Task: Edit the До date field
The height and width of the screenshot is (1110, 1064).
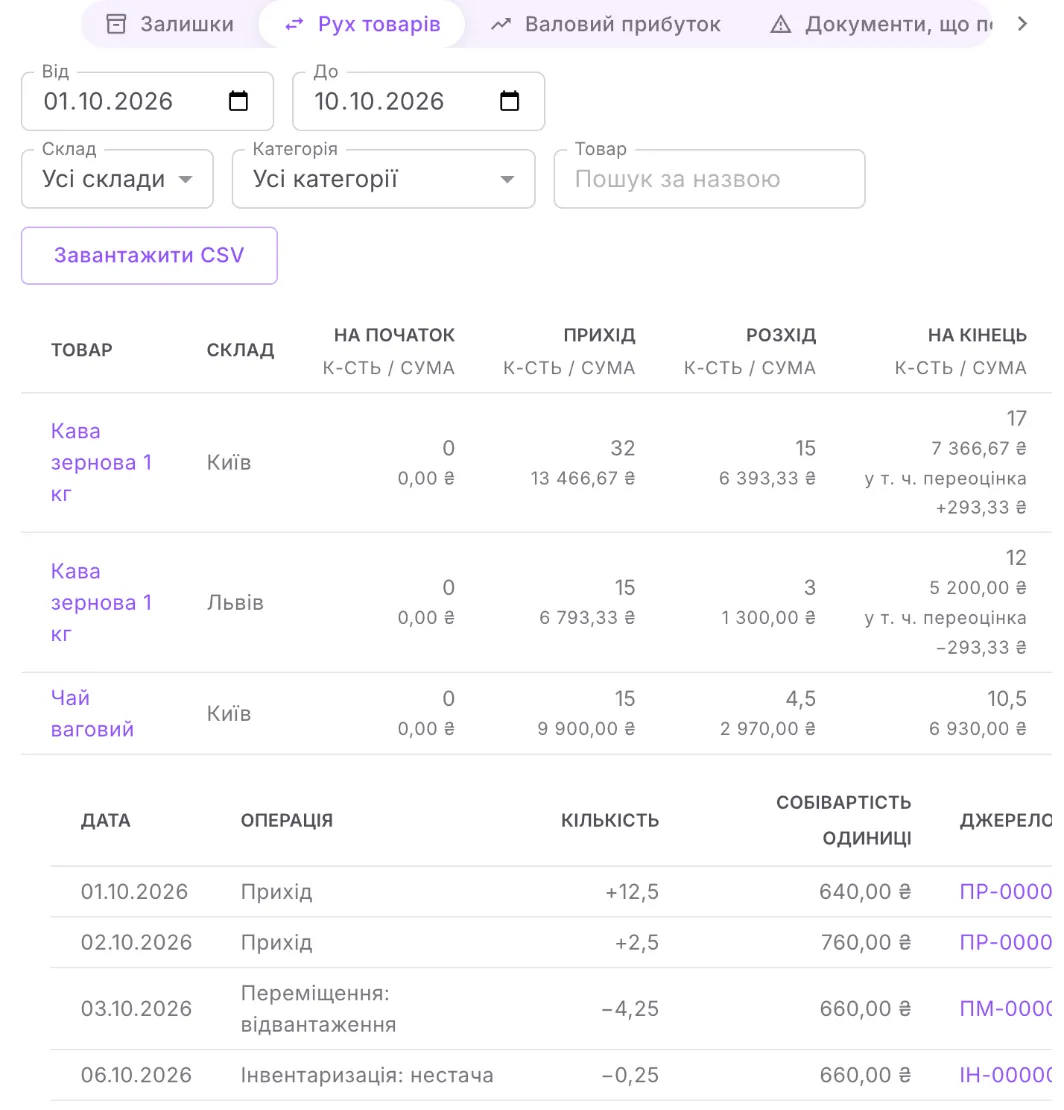Action: [418, 101]
